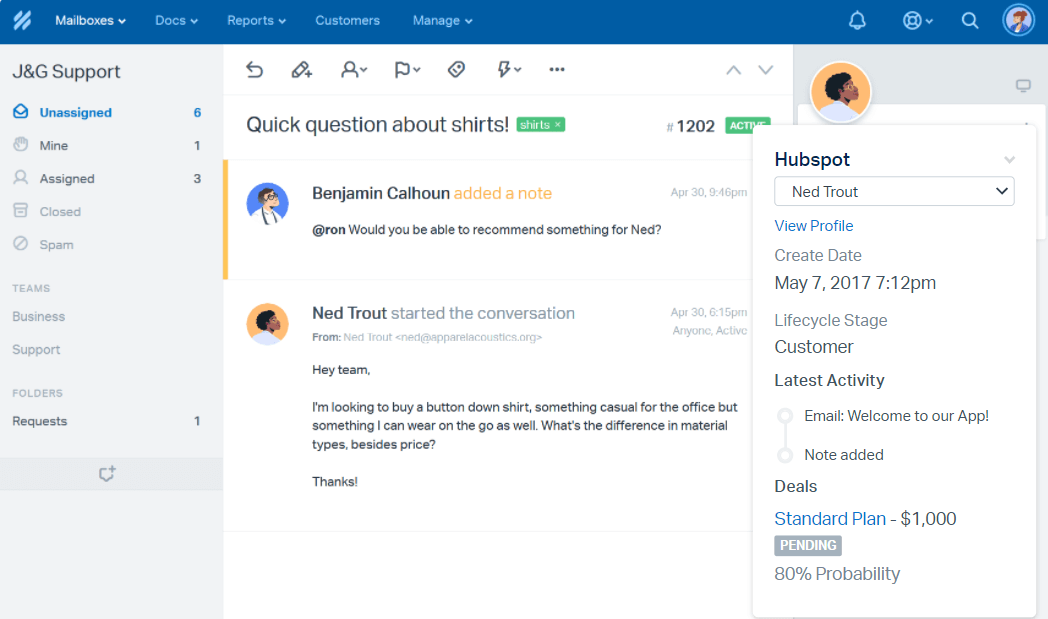Open the status flag dropdown
This screenshot has height=619, width=1048.
406,69
